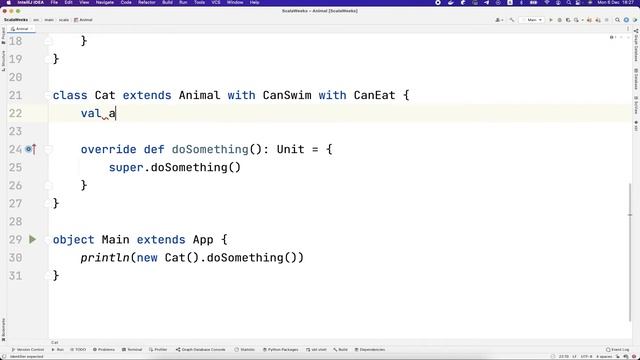Click the stop button in toolbar
Image resolution: width=640 pixels, height=360 pixels.
[x=607, y=20]
